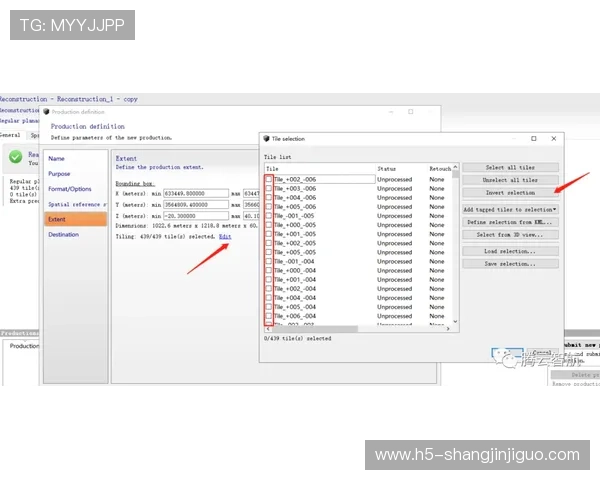The image size is (600, 480).
Task: Open the Destination step
Action: [64, 234]
